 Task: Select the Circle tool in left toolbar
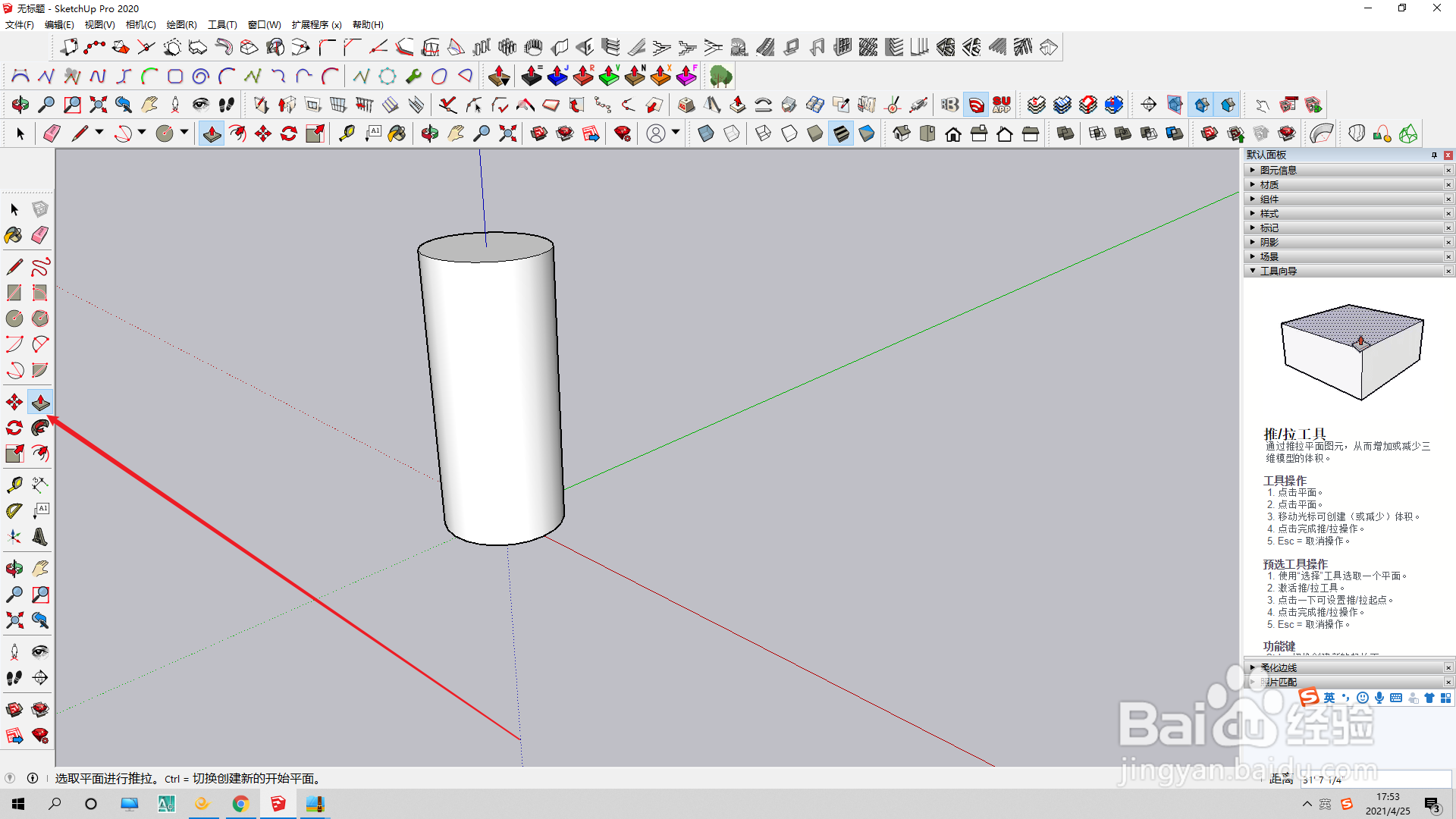click(14, 318)
